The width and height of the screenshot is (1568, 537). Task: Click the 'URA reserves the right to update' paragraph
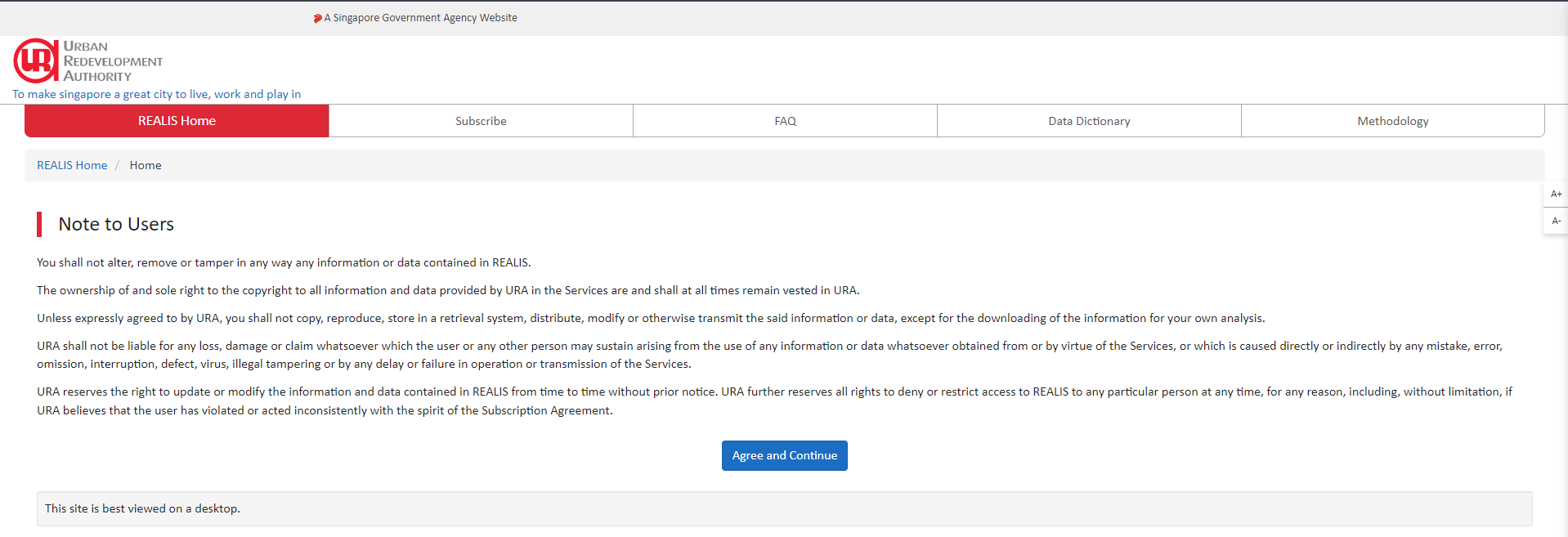click(x=774, y=401)
